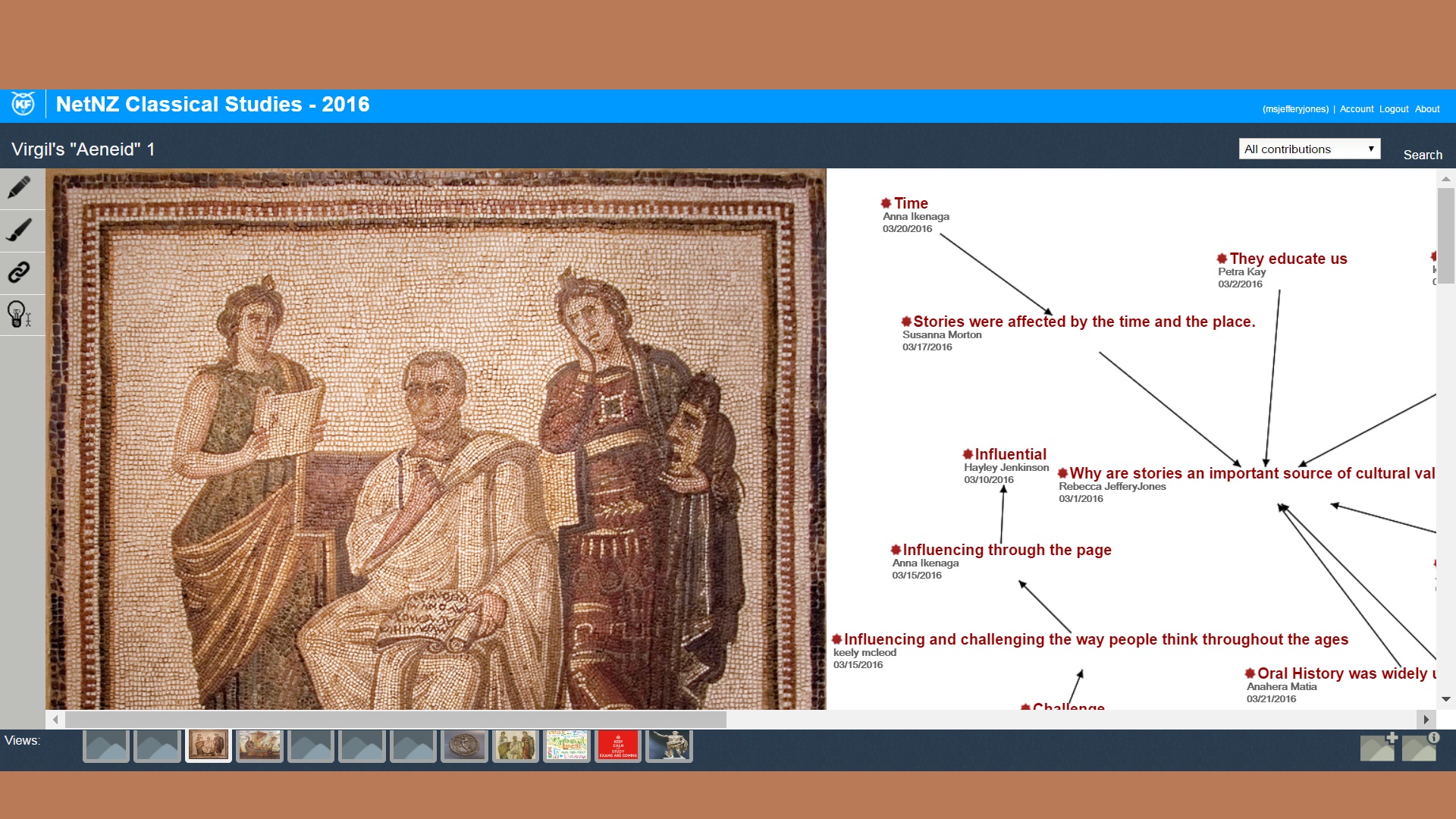Click author name 'Hayley Jenkinson'
Viewport: 1456px width, 819px height.
point(1006,468)
